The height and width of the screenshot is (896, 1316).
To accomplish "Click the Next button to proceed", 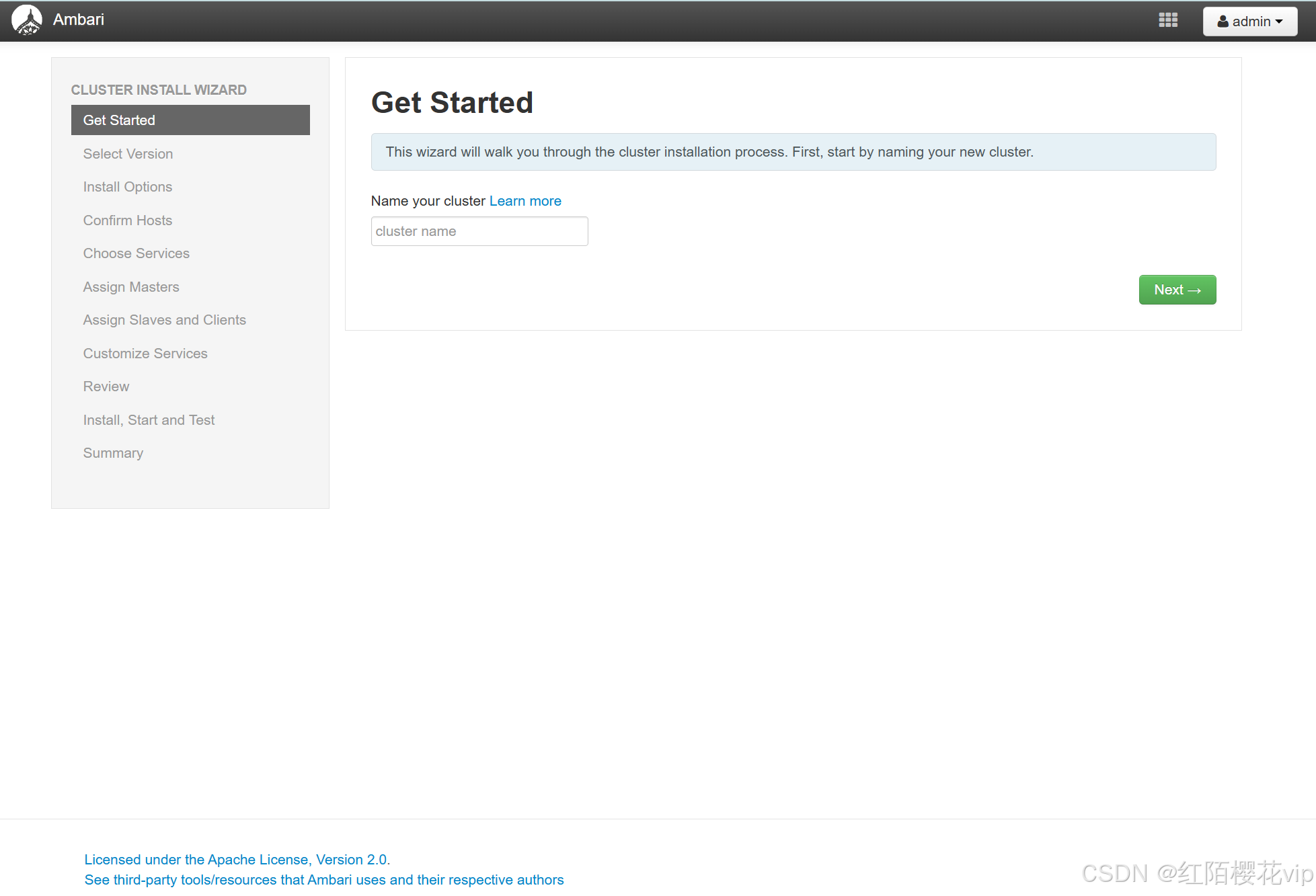I will (x=1178, y=289).
